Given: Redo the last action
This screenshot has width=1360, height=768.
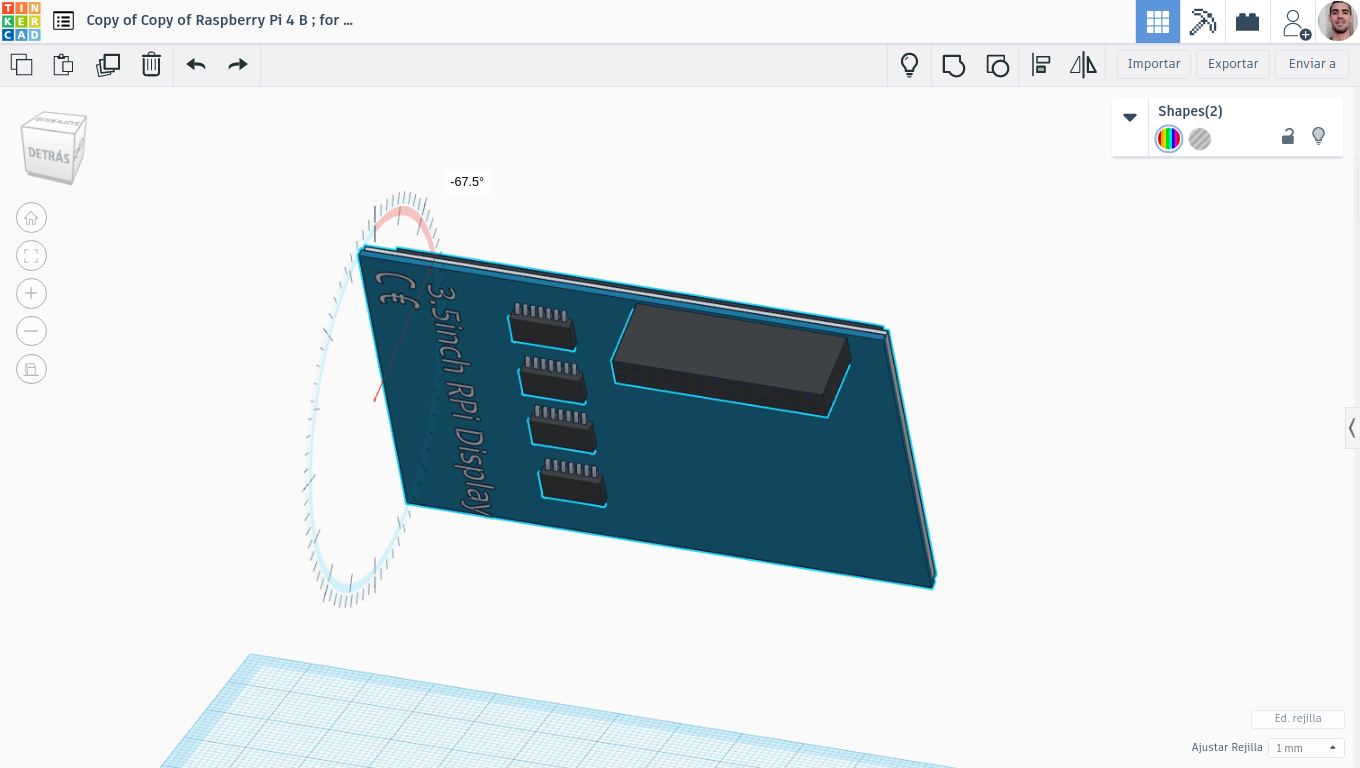Looking at the screenshot, I should click(237, 65).
